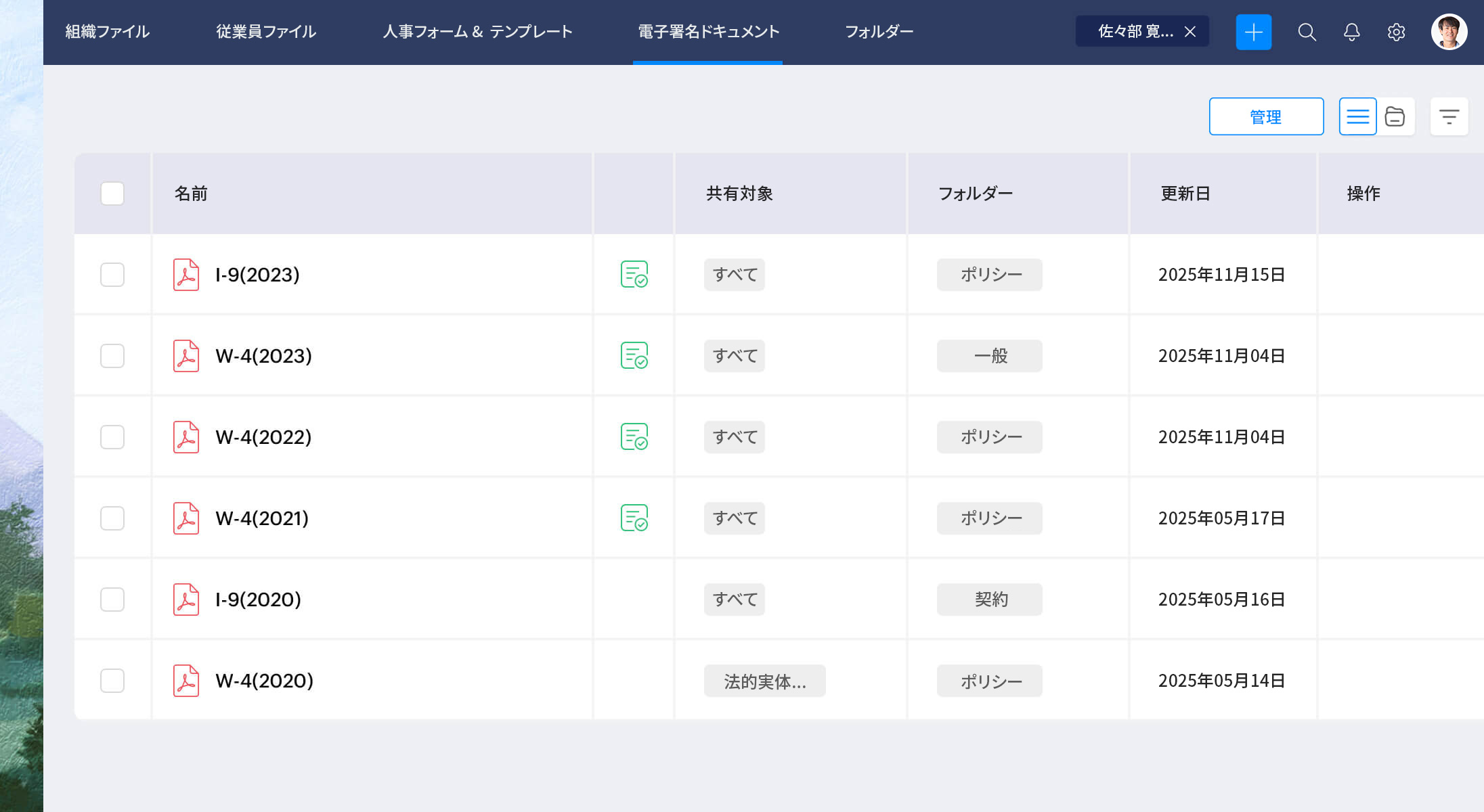Check the select-all checkbox in the header
Viewport: 1484px width, 812px height.
(x=112, y=194)
